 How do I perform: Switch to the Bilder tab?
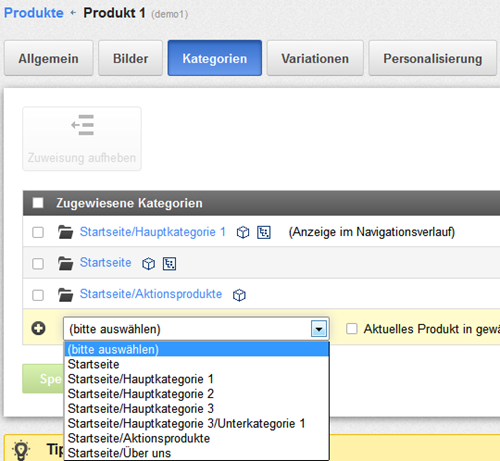pyautogui.click(x=130, y=58)
